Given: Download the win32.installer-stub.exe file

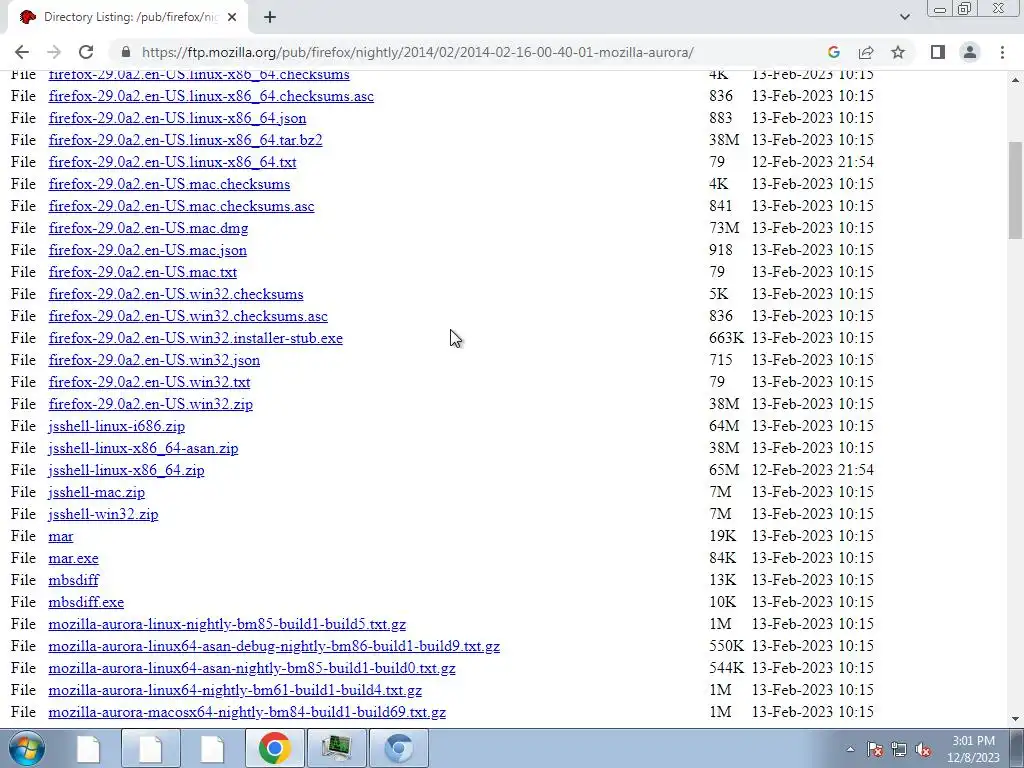Looking at the screenshot, I should pyautogui.click(x=195, y=338).
